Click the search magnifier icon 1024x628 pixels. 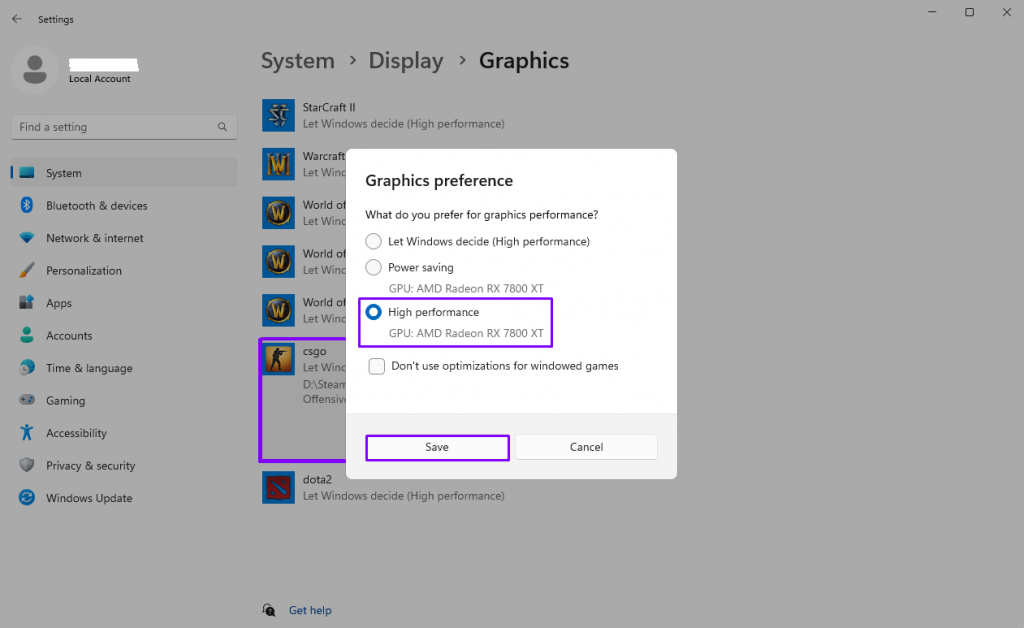[x=222, y=127]
